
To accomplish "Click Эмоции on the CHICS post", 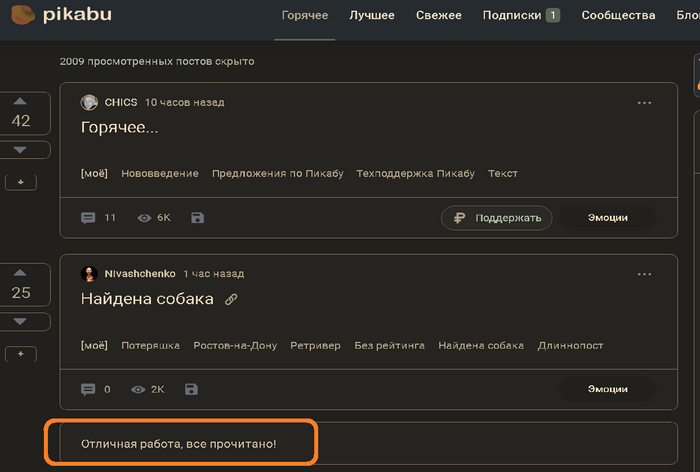I will [x=608, y=218].
